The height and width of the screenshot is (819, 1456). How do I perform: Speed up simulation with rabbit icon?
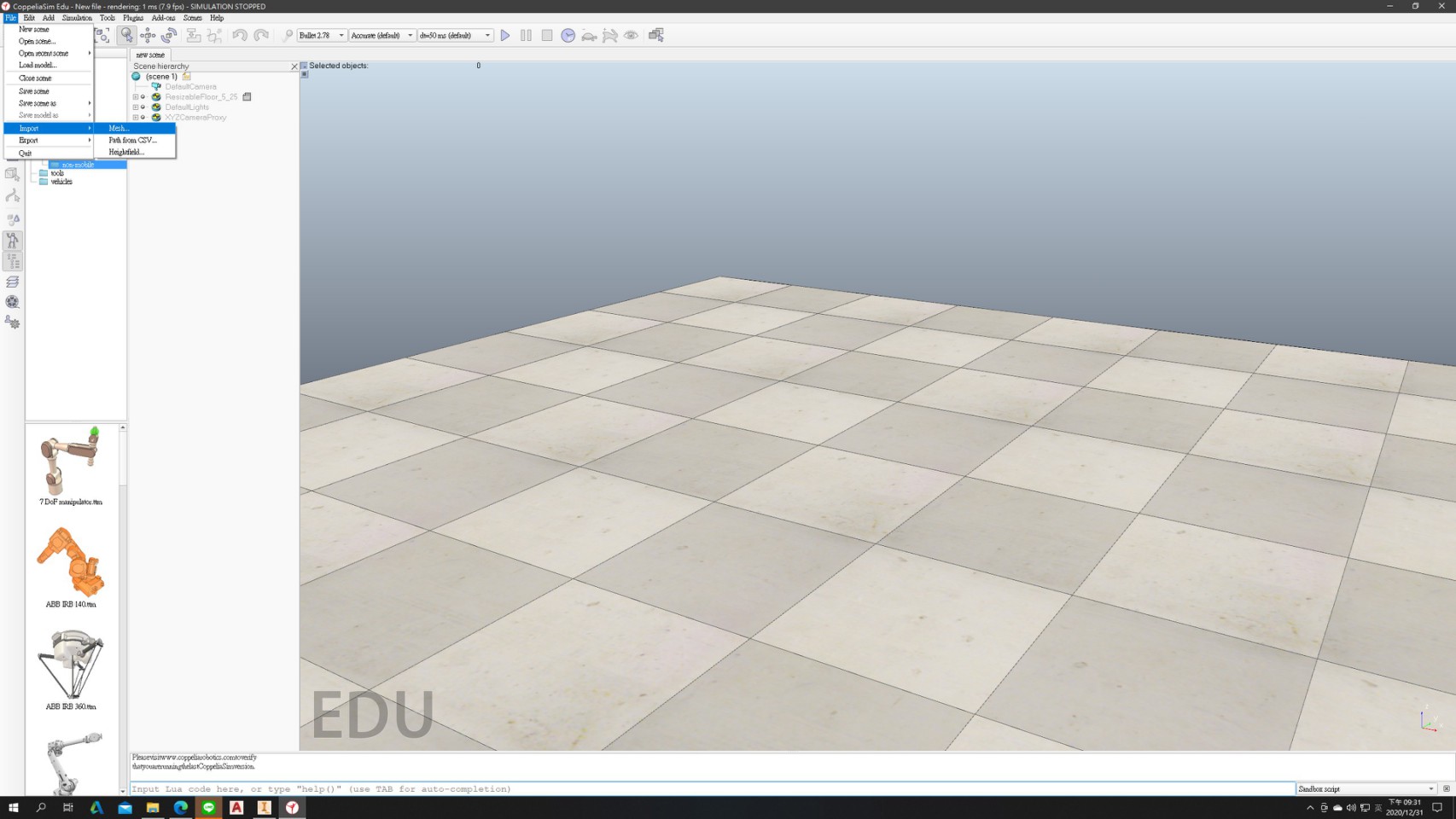pos(610,35)
